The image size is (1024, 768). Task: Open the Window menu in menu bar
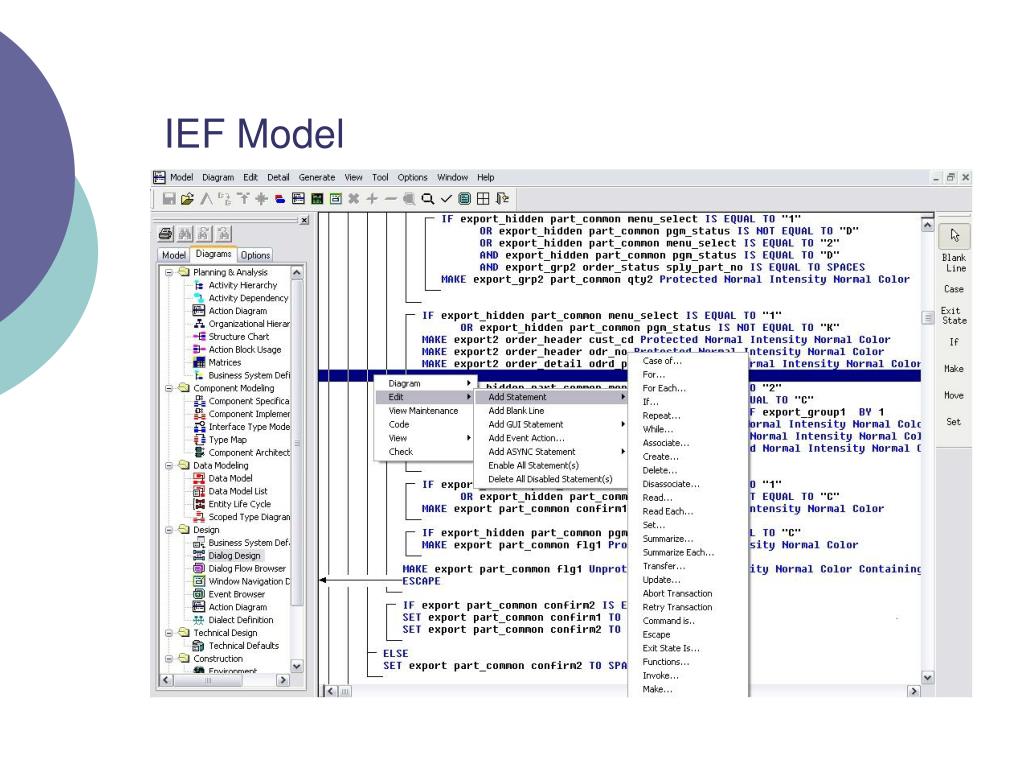(x=453, y=177)
